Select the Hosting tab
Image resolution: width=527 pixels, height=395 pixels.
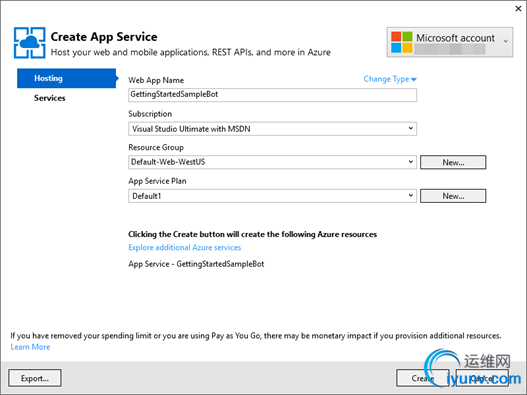67,78
